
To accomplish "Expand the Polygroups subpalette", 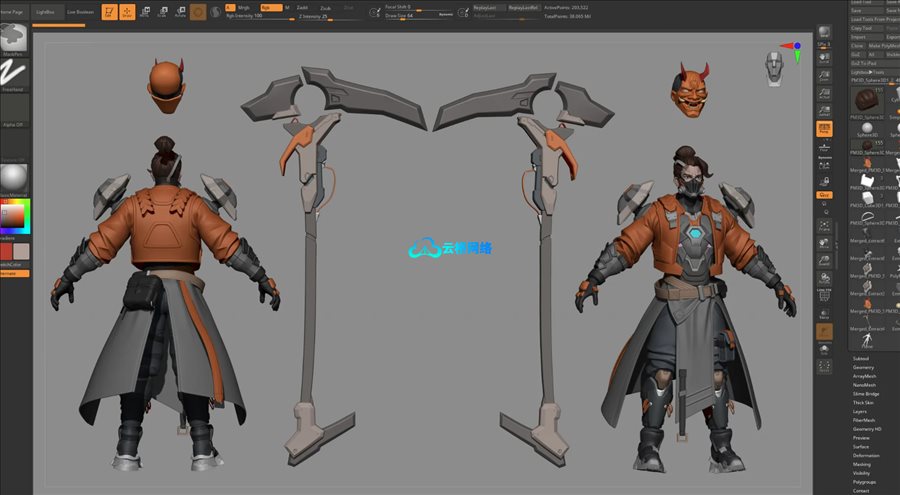I will (x=864, y=482).
